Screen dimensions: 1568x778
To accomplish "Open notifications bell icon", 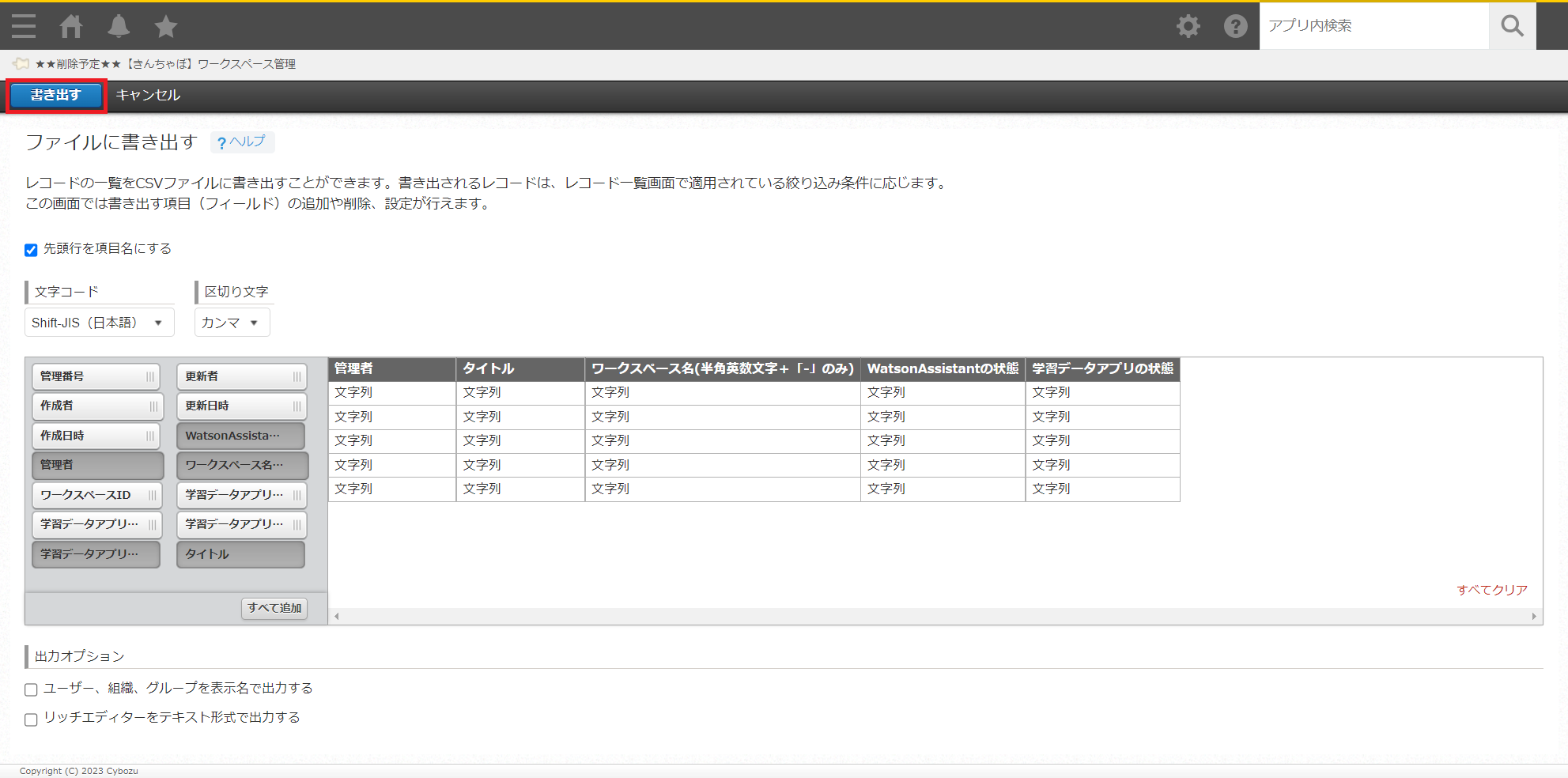I will (119, 26).
